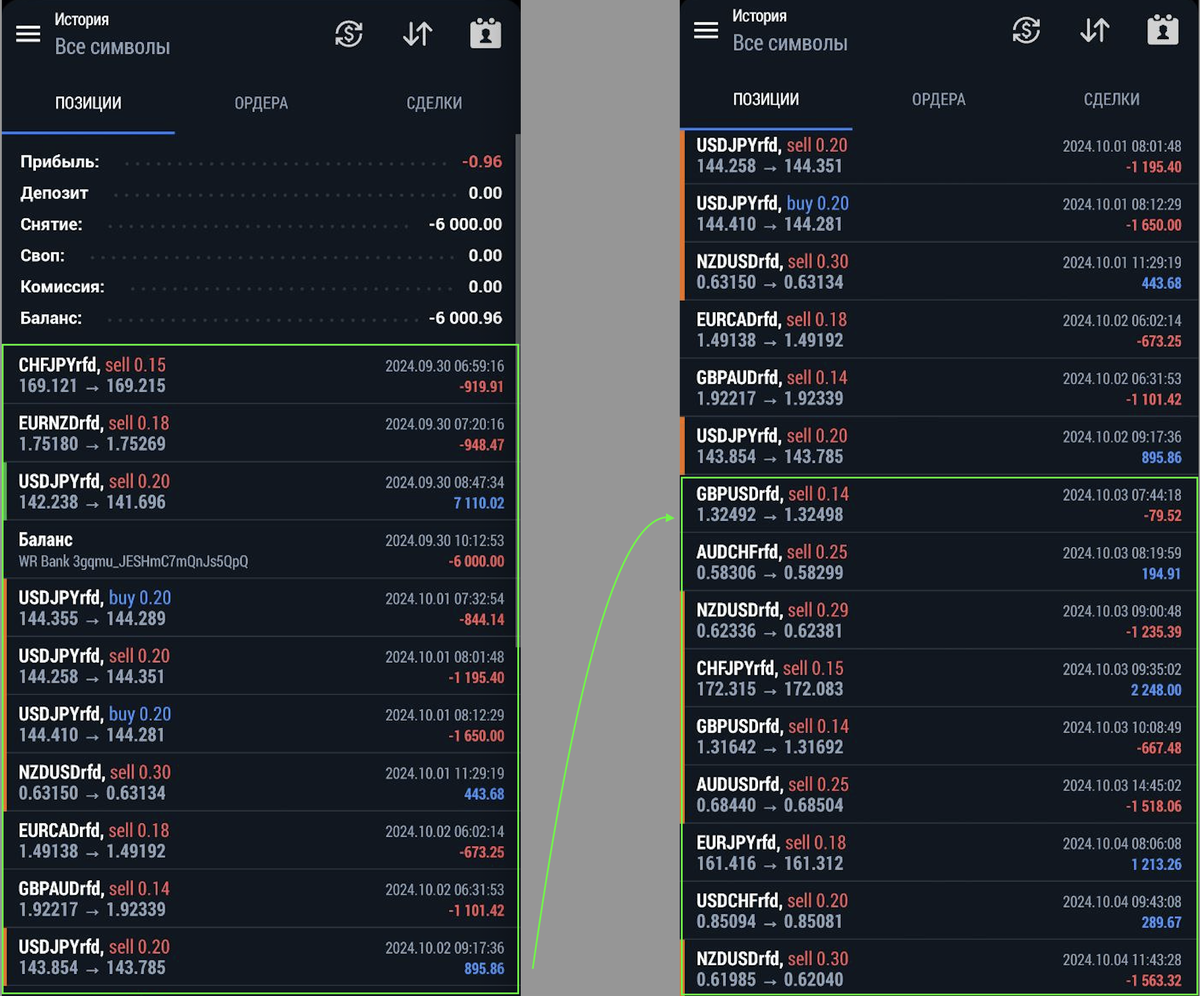The height and width of the screenshot is (996, 1200).
Task: Open the calendar period icon in right screen
Action: [x=1163, y=30]
